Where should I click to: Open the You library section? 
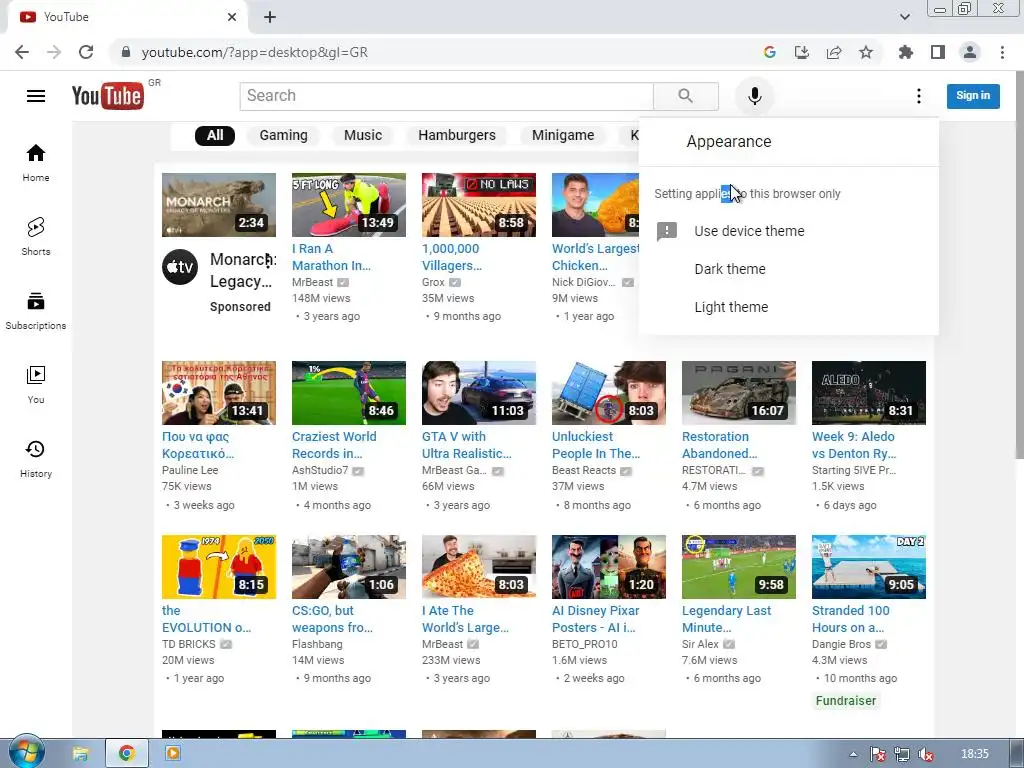point(36,385)
